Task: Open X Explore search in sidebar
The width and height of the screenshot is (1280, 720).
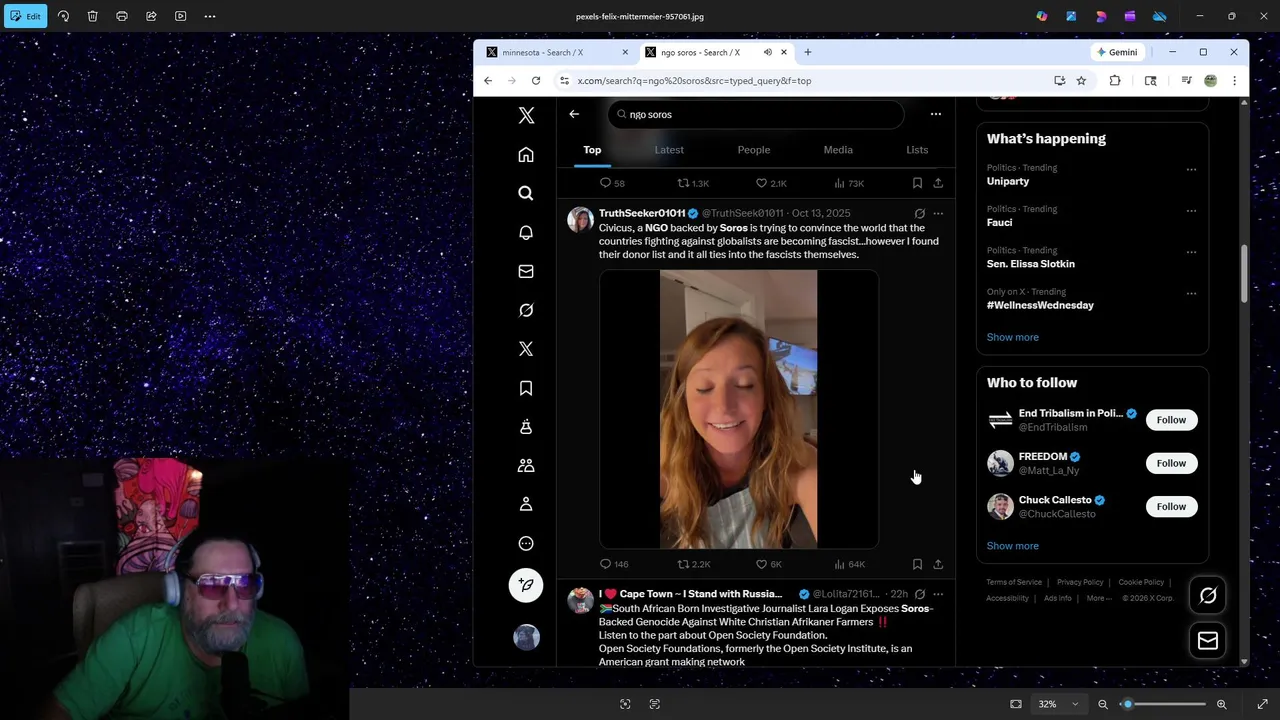Action: coord(526,193)
